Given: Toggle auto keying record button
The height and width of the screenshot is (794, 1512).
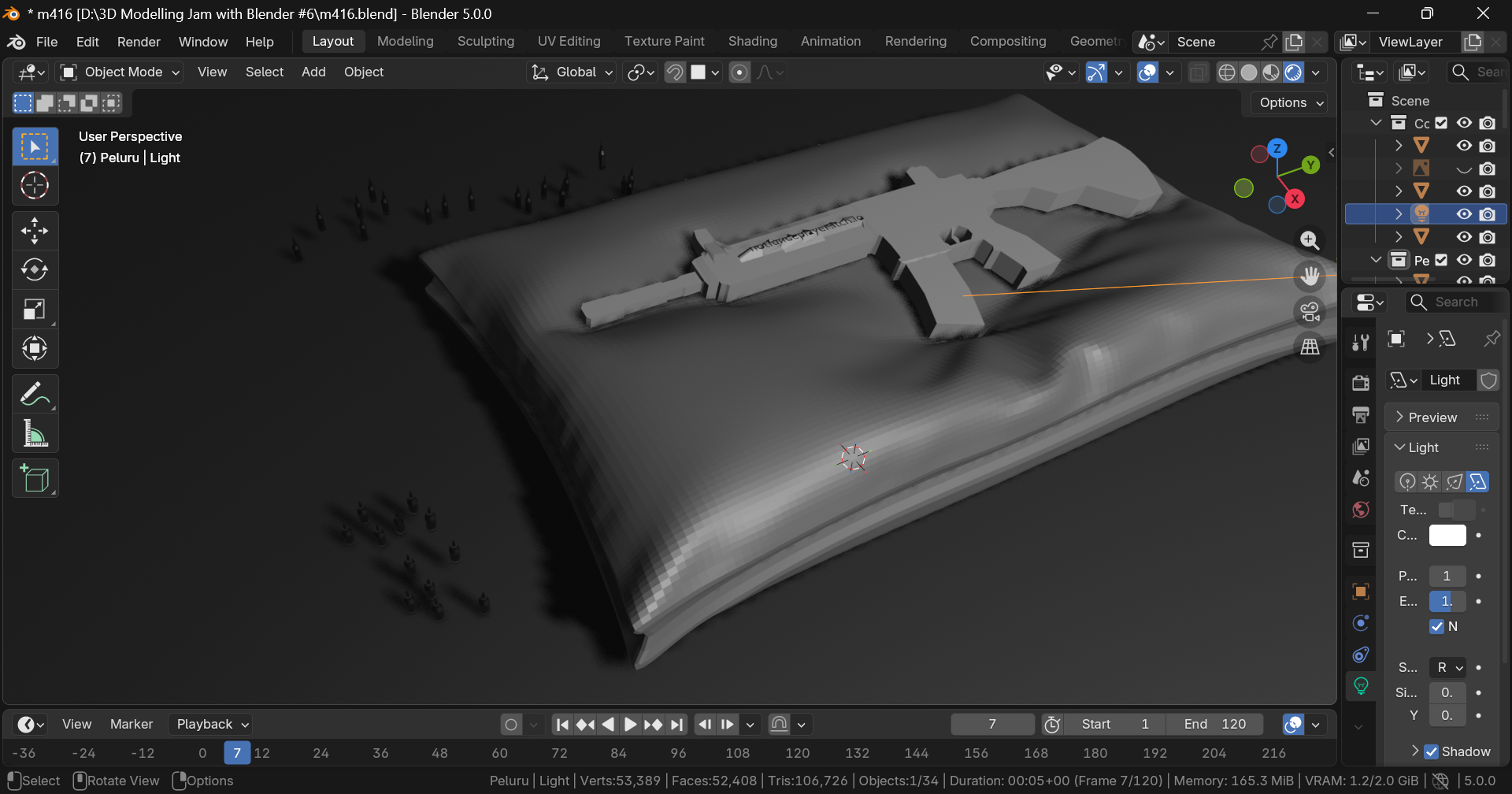Looking at the screenshot, I should [511, 724].
